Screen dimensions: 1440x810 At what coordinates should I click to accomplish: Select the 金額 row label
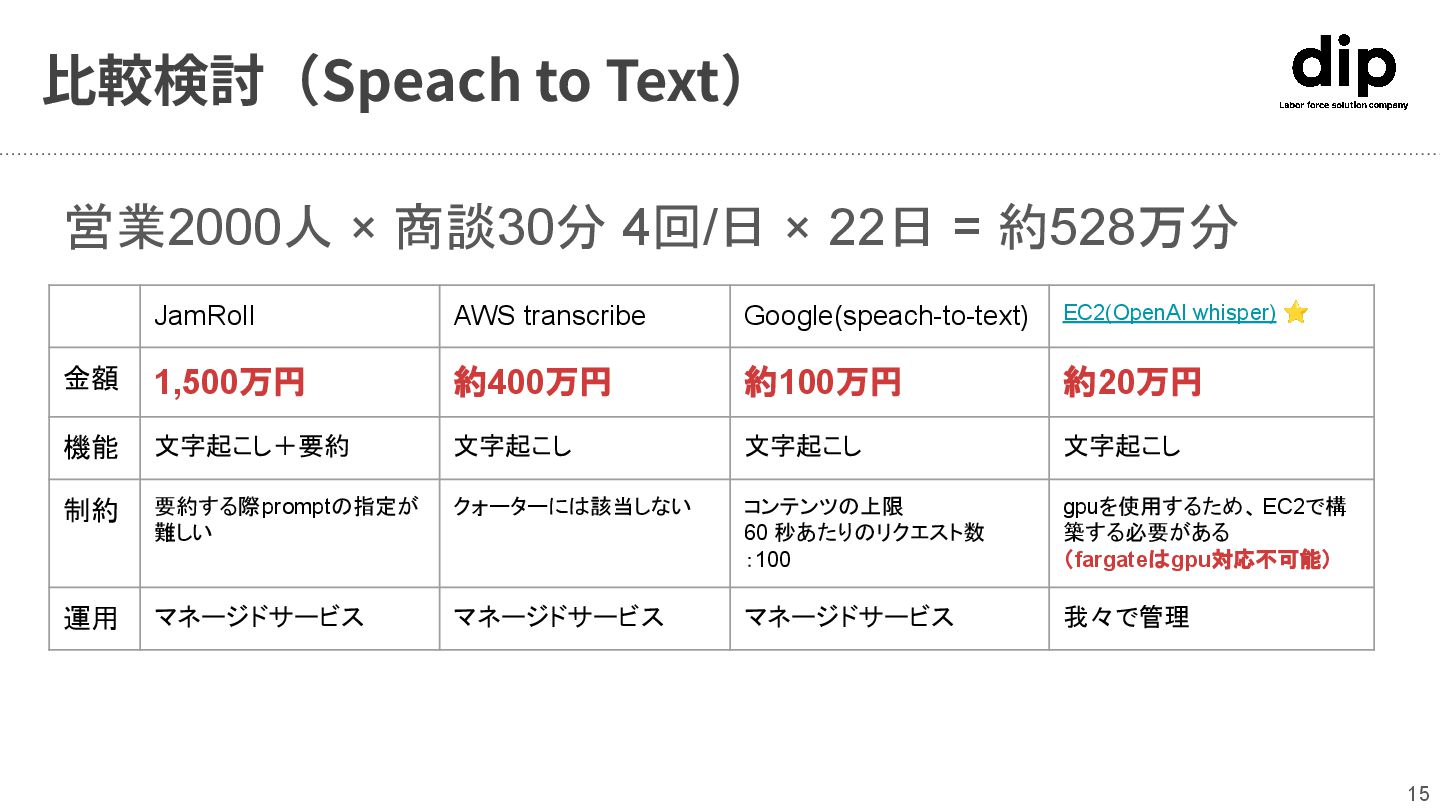[92, 380]
